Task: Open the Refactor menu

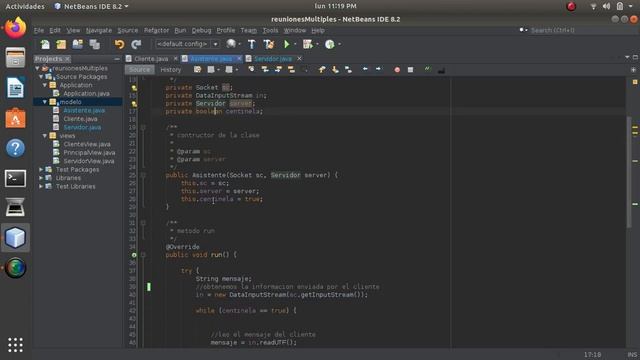Action: click(156, 31)
